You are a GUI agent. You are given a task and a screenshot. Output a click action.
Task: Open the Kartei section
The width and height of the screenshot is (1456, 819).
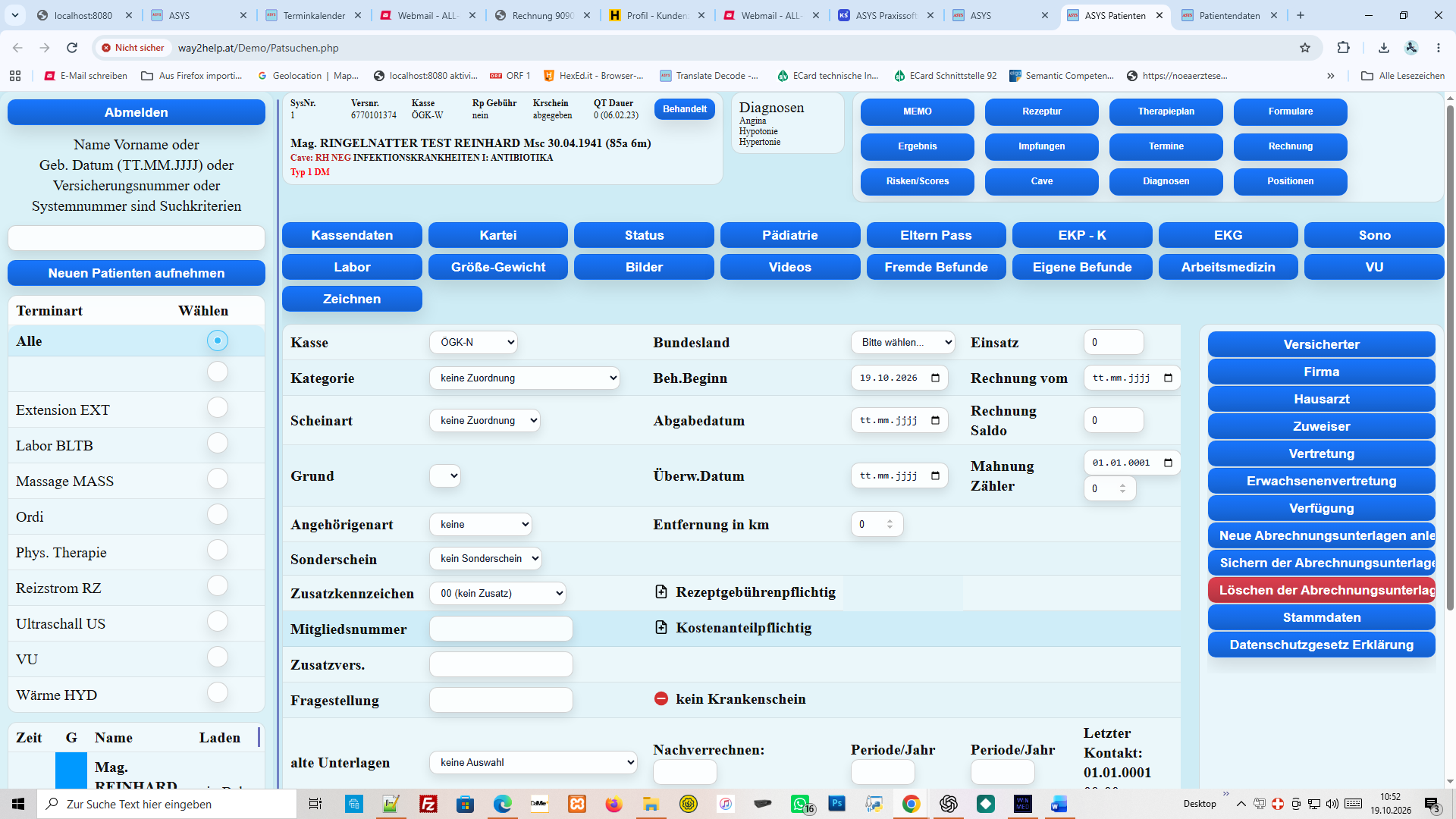click(x=498, y=235)
